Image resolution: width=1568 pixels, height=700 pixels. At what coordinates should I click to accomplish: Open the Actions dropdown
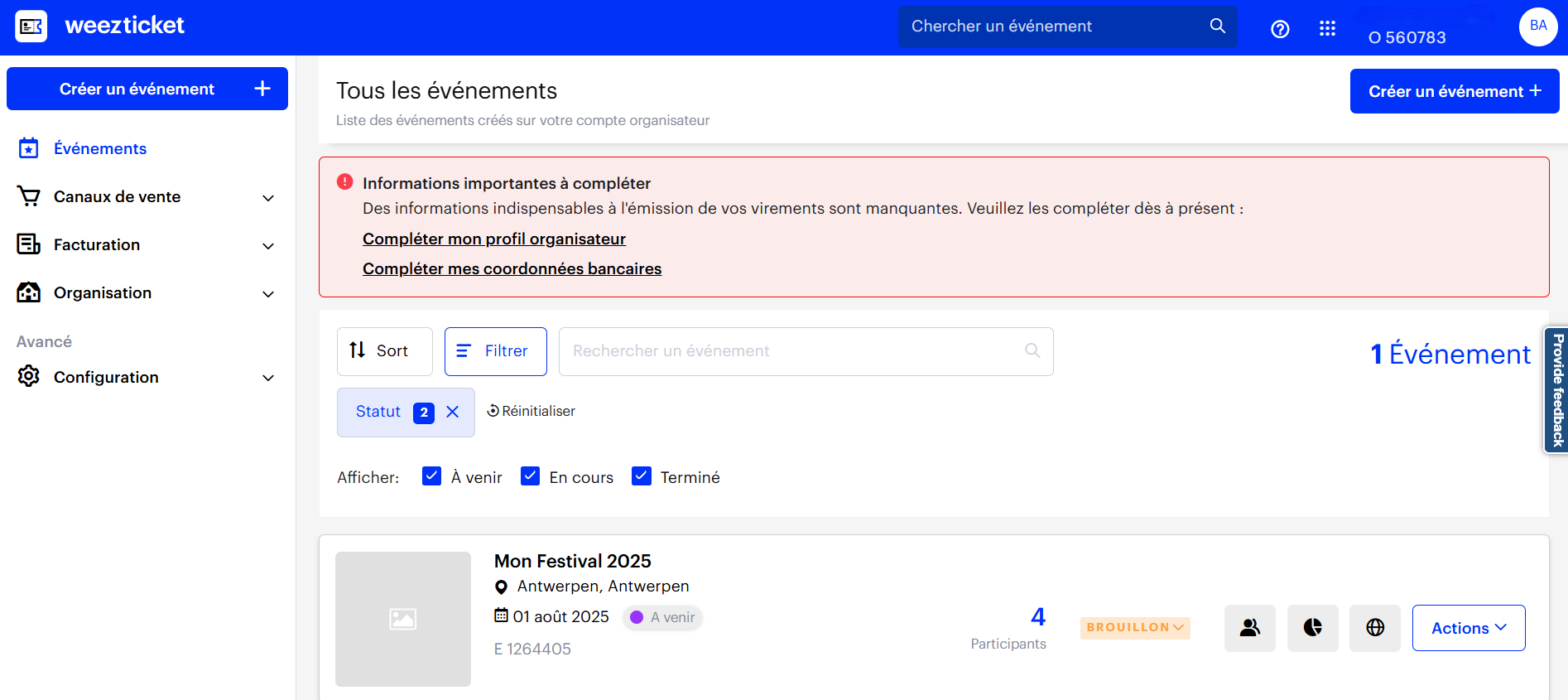tap(1468, 628)
